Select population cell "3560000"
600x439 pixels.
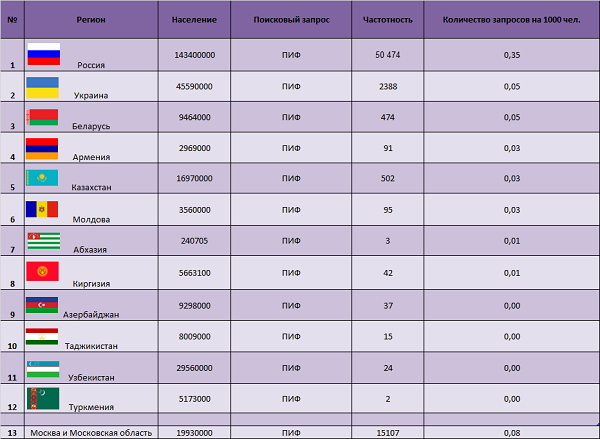click(x=194, y=210)
